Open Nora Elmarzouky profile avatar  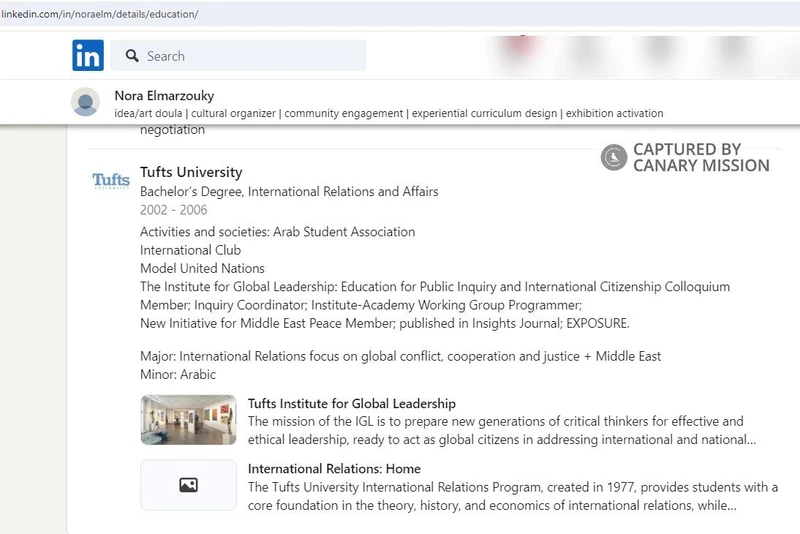[x=85, y=101]
